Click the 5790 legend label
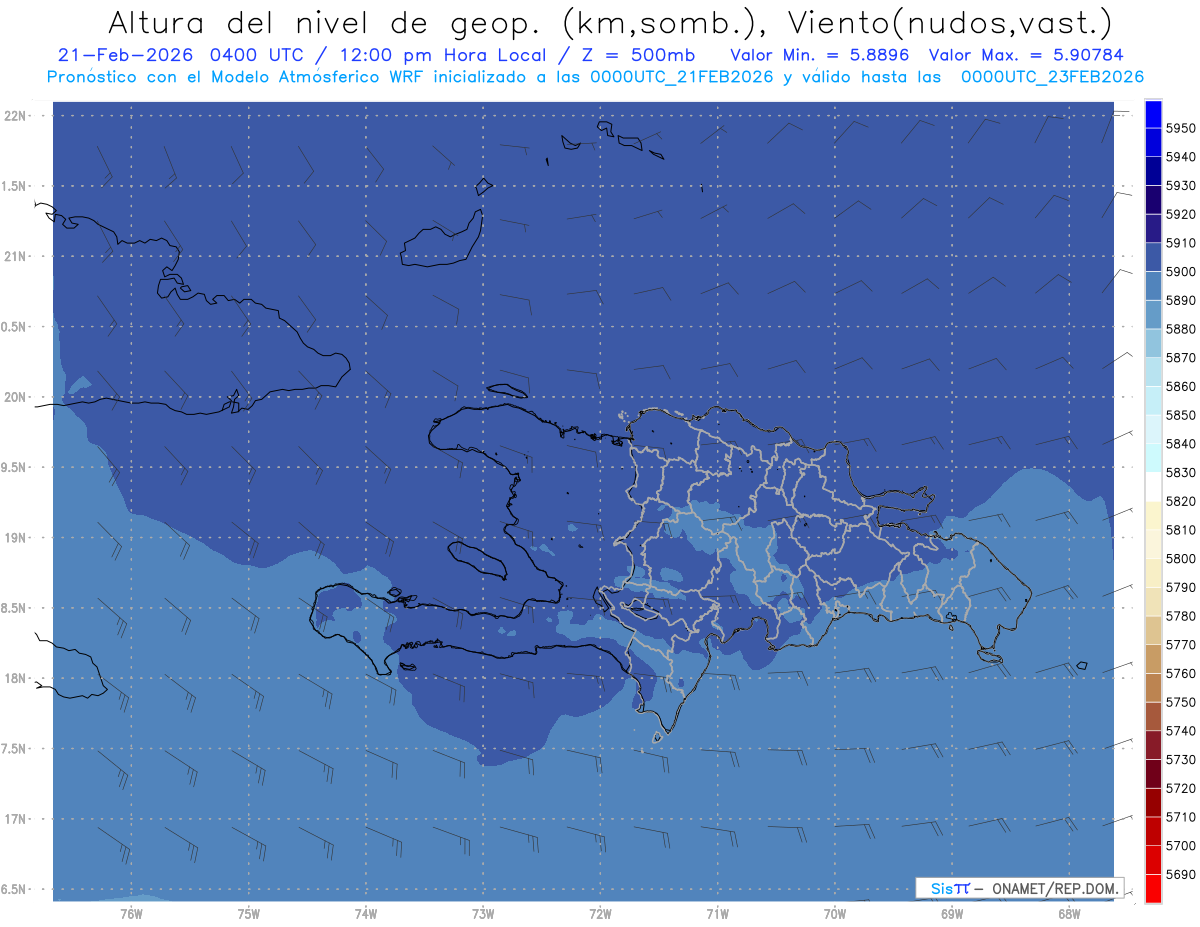The height and width of the screenshot is (927, 1200). [1181, 587]
